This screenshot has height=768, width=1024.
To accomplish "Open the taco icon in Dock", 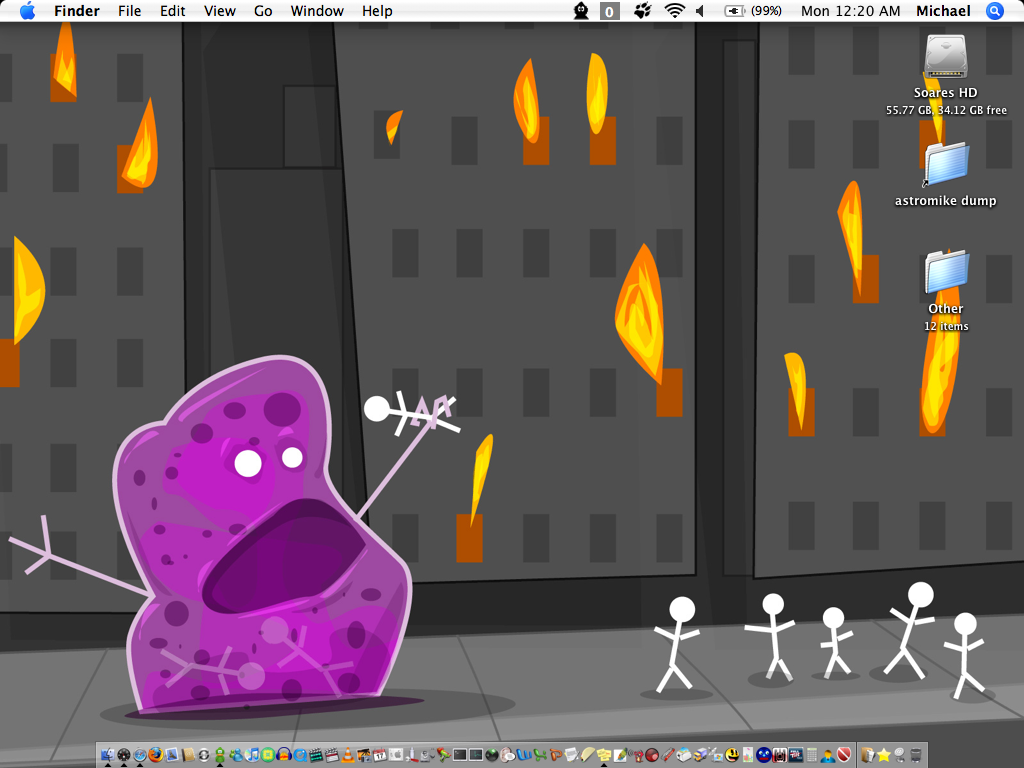I will (x=588, y=754).
